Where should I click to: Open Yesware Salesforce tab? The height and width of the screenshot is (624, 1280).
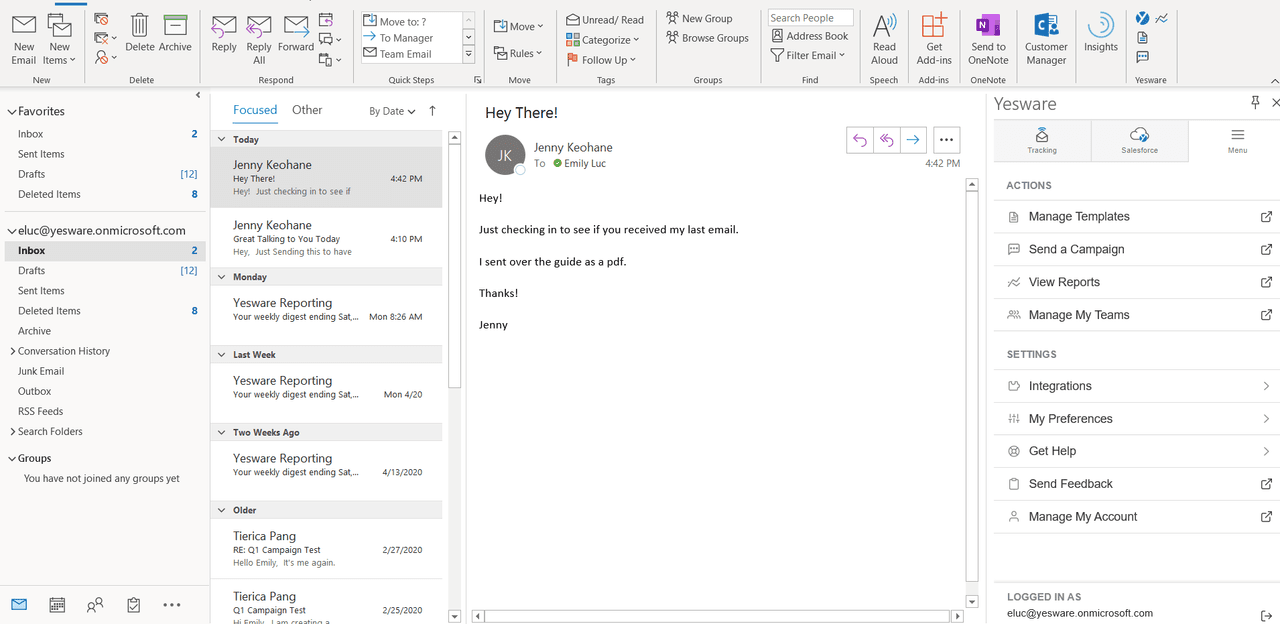1139,141
